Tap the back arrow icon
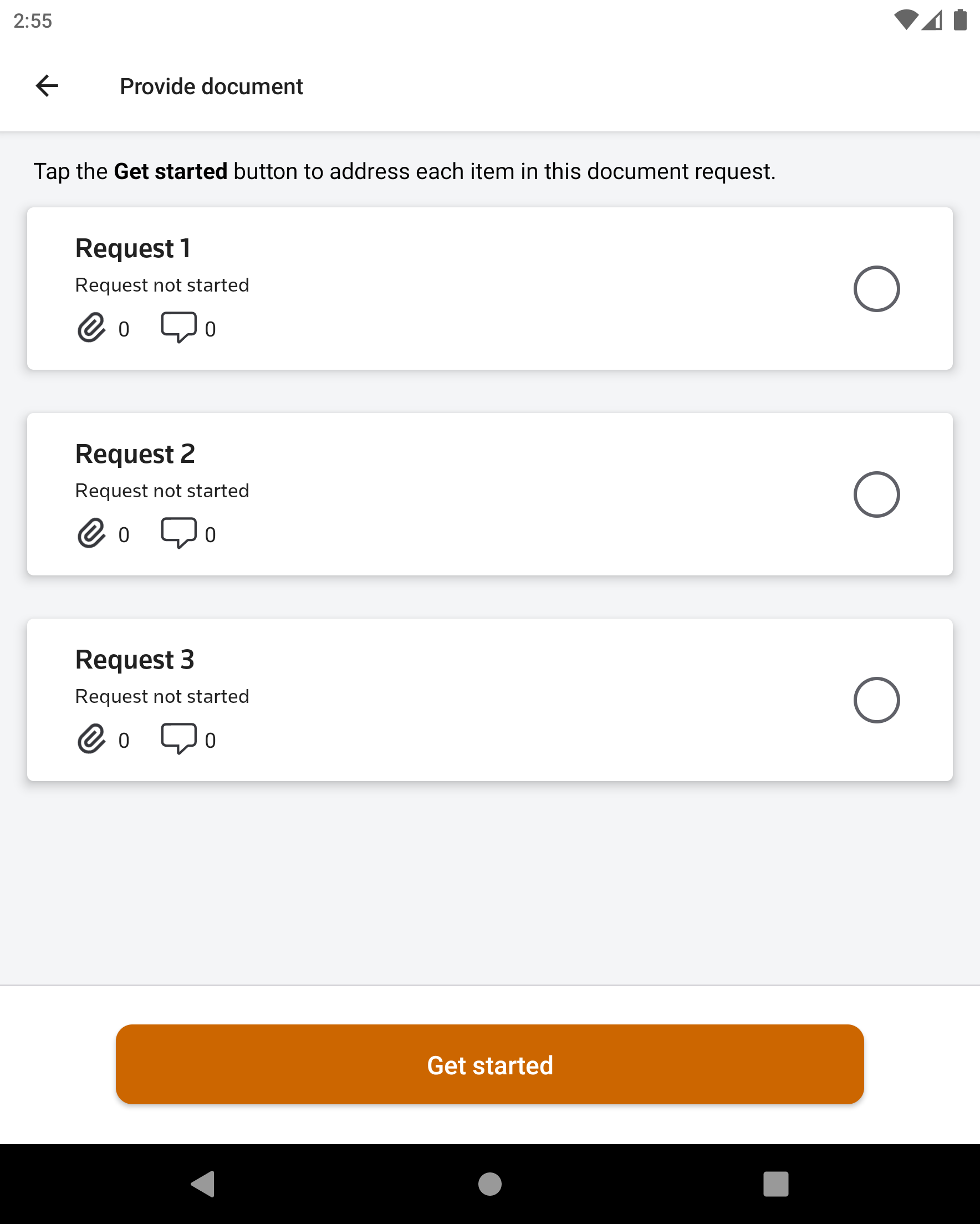This screenshot has height=1224, width=980. (x=47, y=86)
